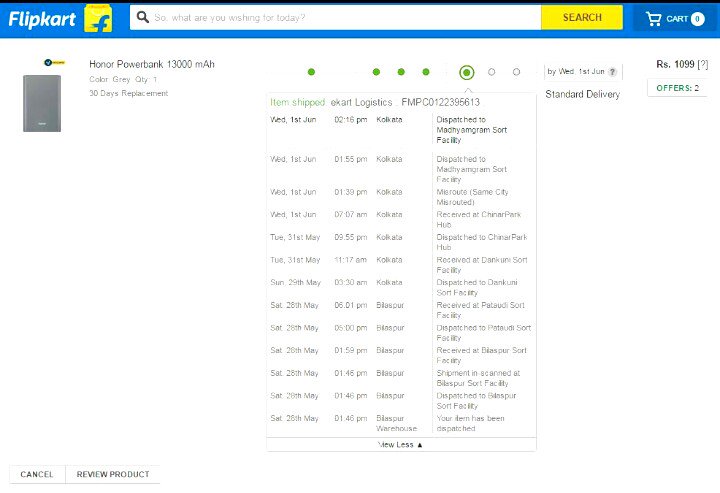Click the magnifier icon in search bar

click(x=143, y=17)
